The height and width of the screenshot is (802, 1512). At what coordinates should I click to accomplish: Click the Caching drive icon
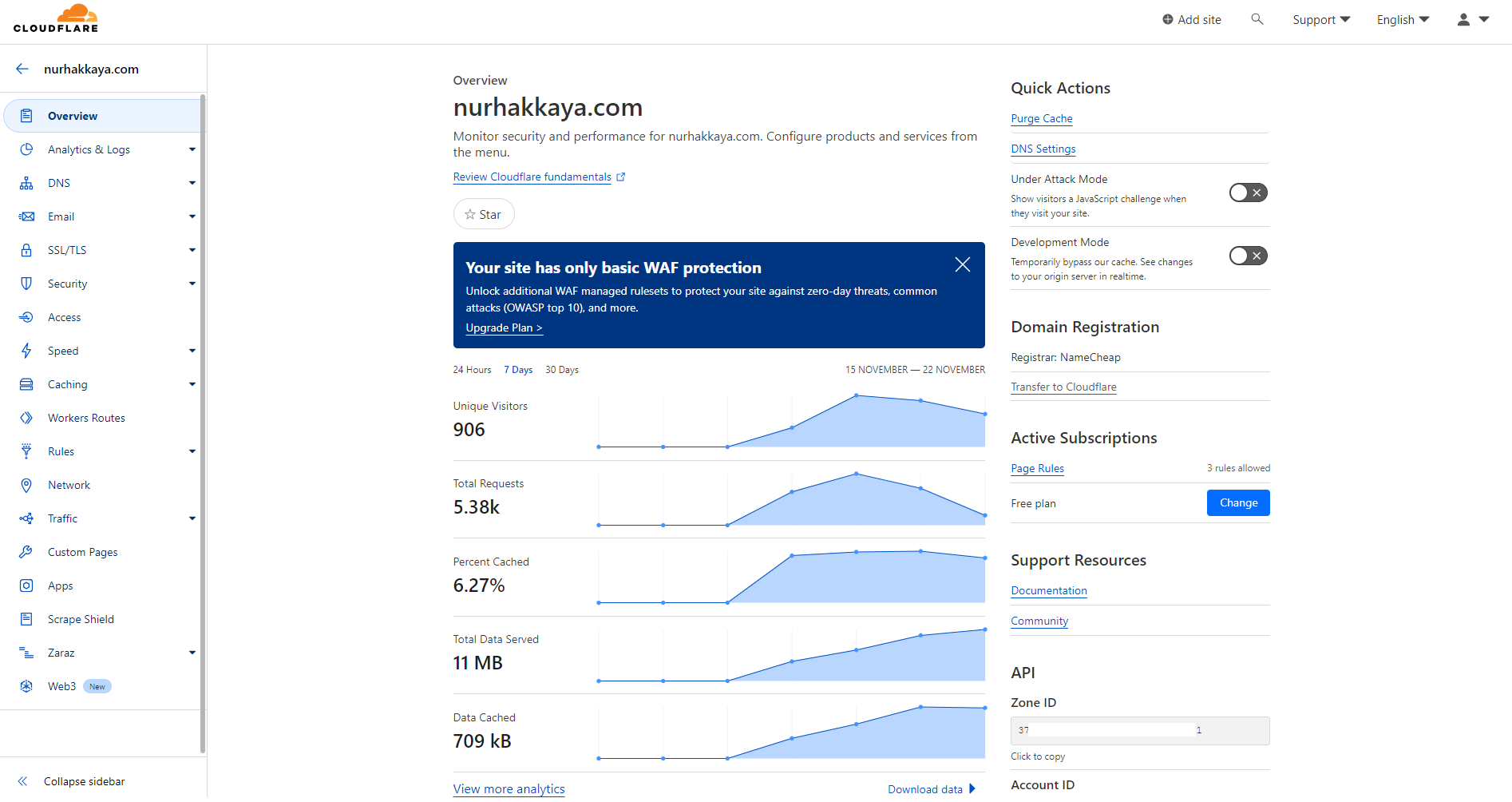26,384
